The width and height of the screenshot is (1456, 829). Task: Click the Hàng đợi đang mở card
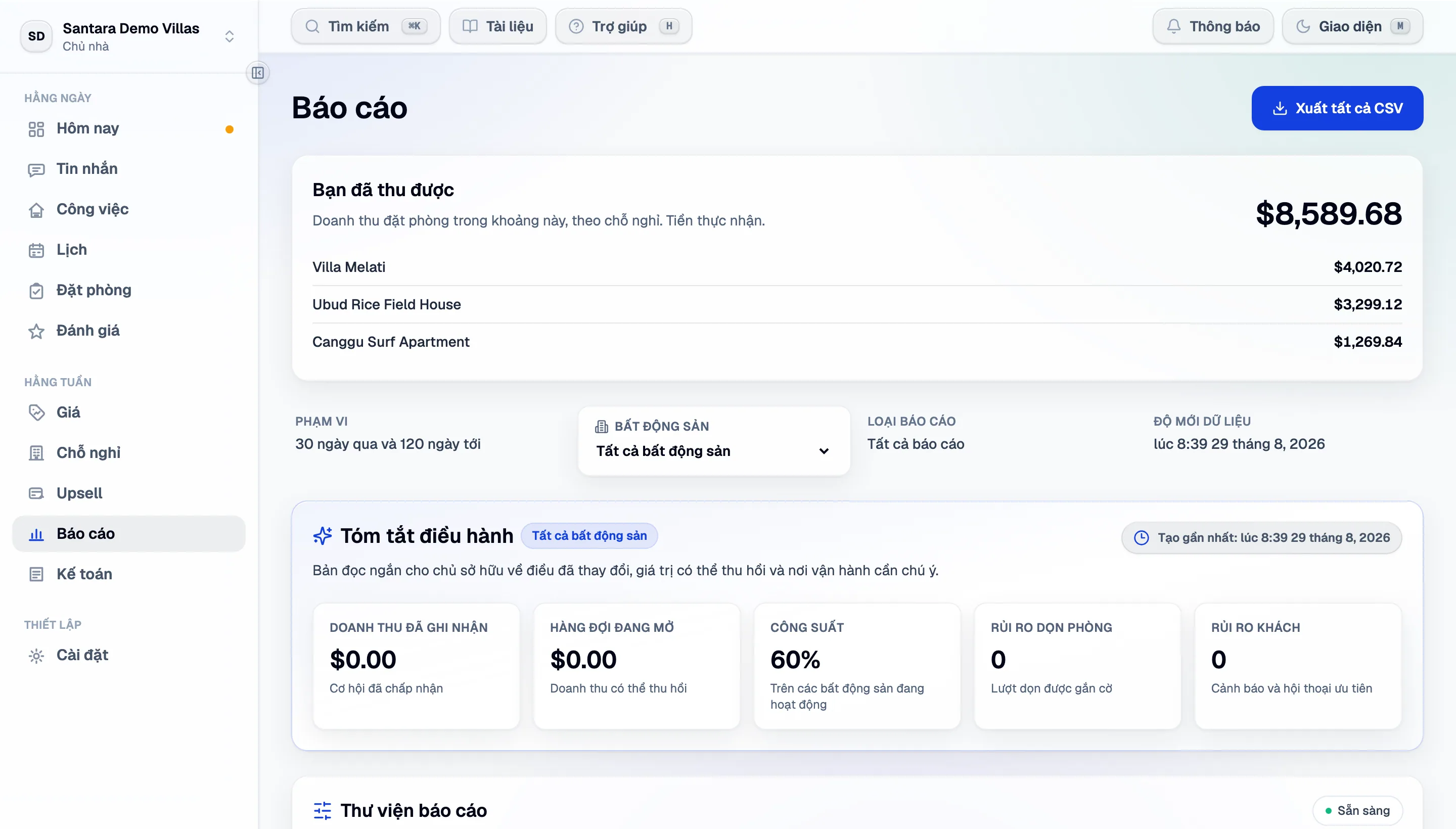(x=636, y=666)
